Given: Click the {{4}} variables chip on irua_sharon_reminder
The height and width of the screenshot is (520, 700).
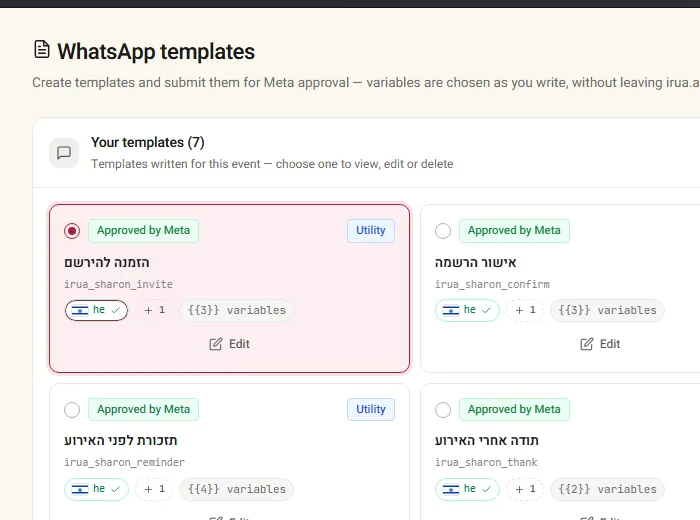Looking at the screenshot, I should 237,489.
